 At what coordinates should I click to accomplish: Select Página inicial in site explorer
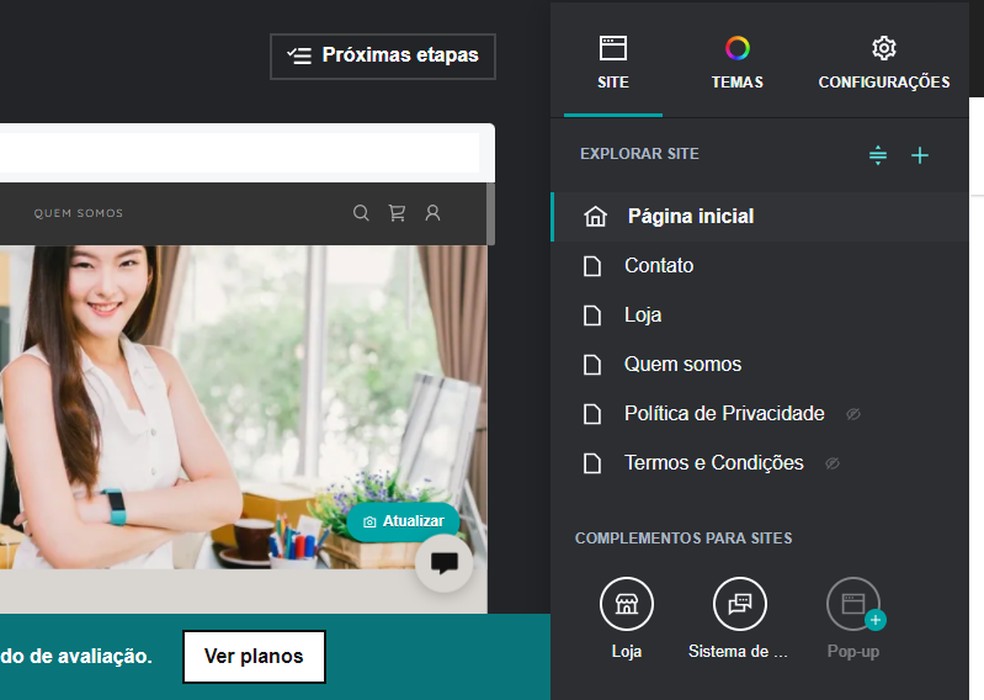pyautogui.click(x=690, y=216)
